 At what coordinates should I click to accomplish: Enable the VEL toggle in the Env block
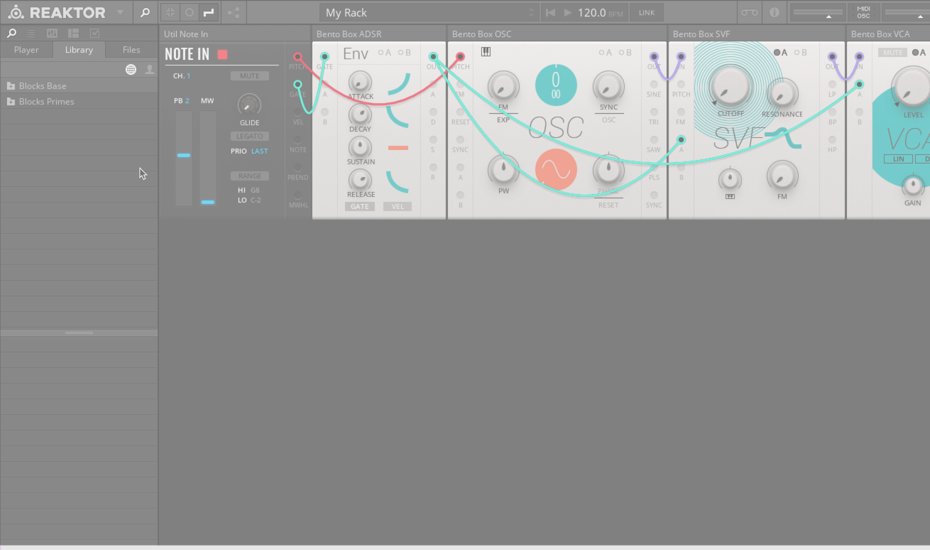pos(398,207)
